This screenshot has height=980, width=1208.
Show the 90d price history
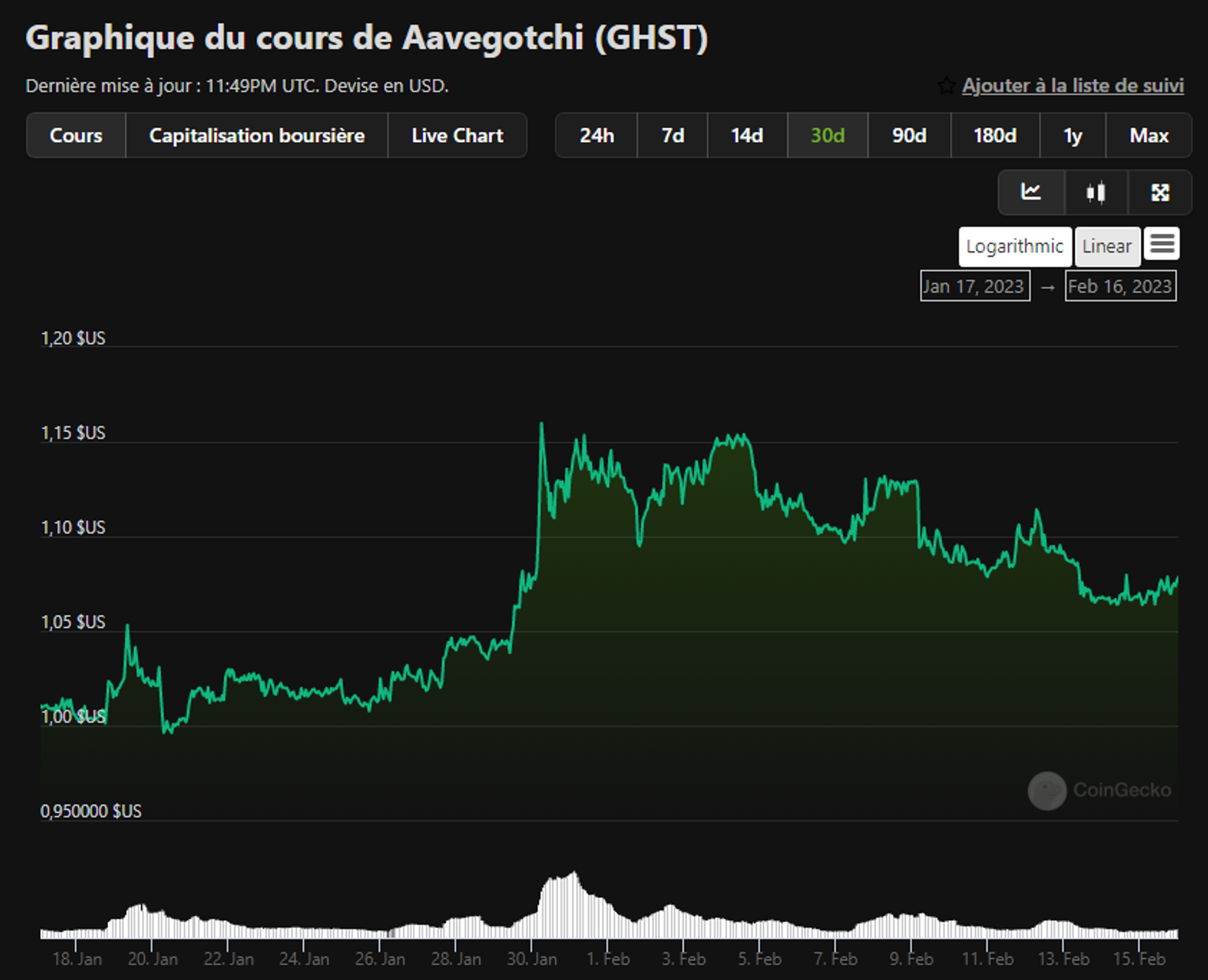point(909,136)
